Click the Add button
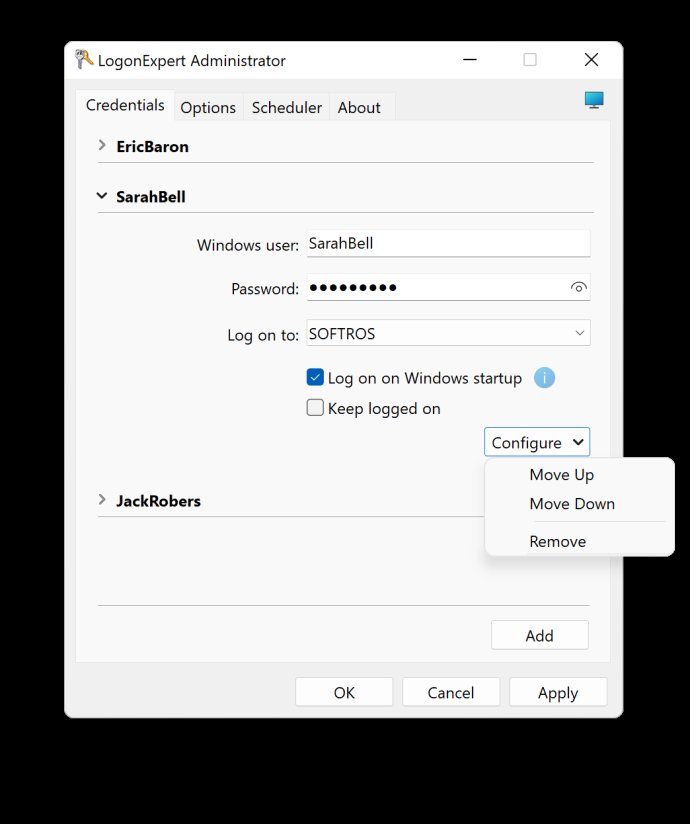This screenshot has width=690, height=824. [540, 635]
